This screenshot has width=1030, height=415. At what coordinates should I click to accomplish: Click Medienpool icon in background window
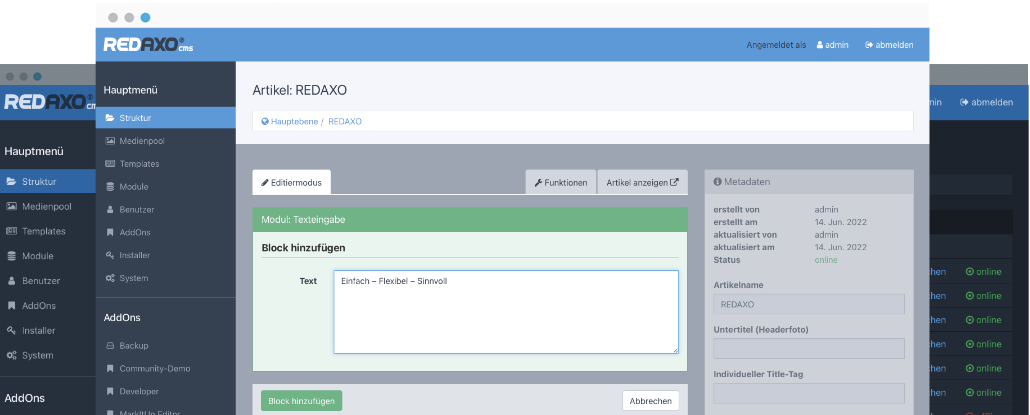[11, 206]
